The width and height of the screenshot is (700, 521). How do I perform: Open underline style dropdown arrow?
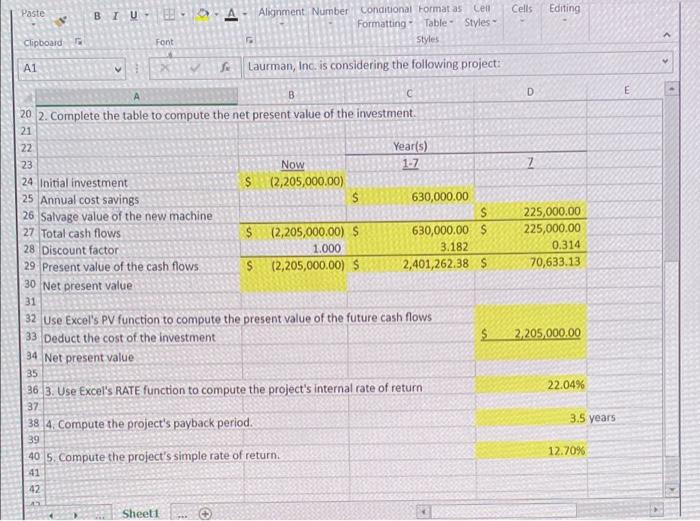[146, 16]
